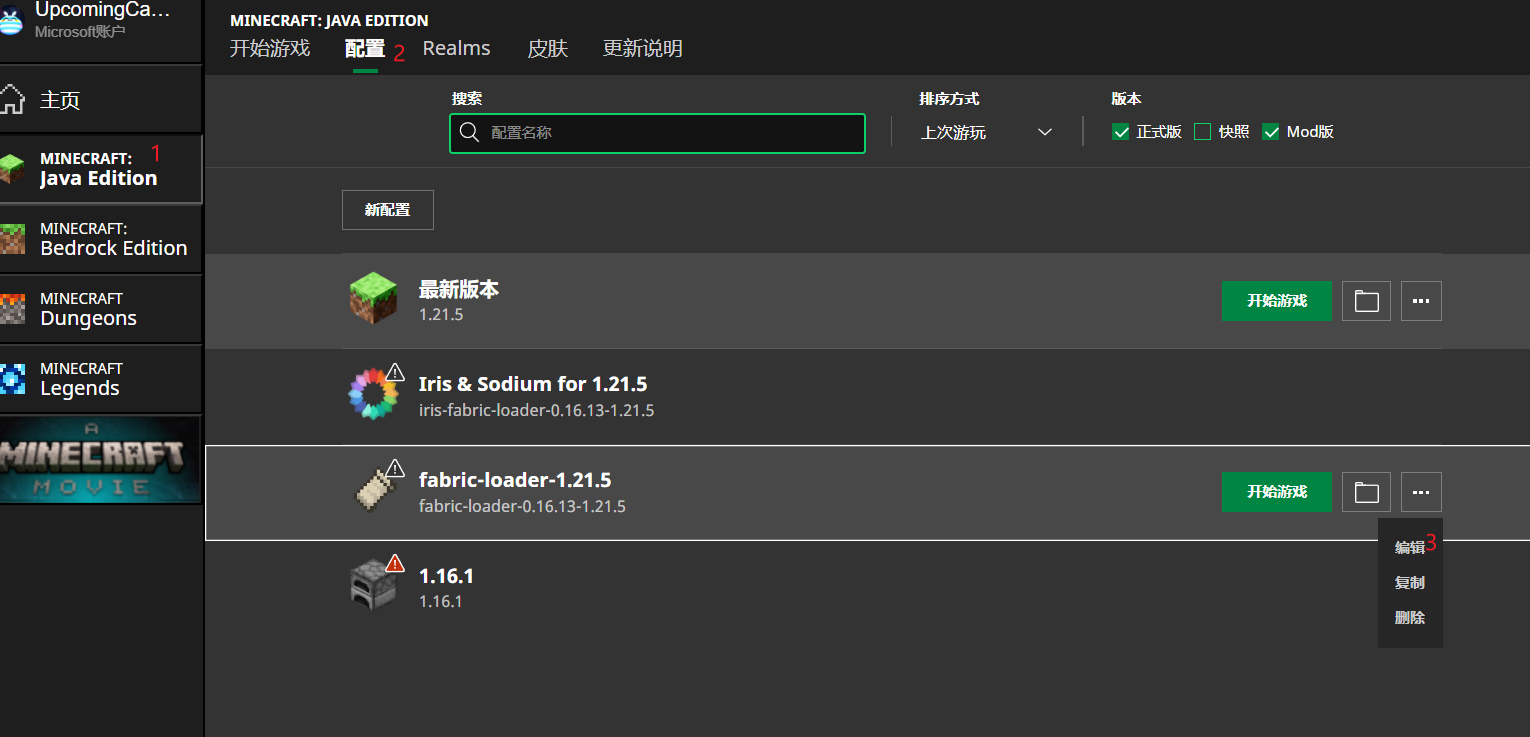The image size is (1530, 737).
Task: Open folder for 最新版本 profile
Action: [1366, 301]
